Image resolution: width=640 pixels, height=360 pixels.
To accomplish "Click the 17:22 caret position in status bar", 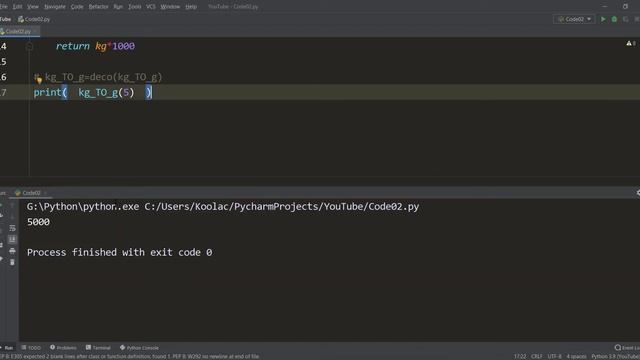I will pyautogui.click(x=520, y=356).
